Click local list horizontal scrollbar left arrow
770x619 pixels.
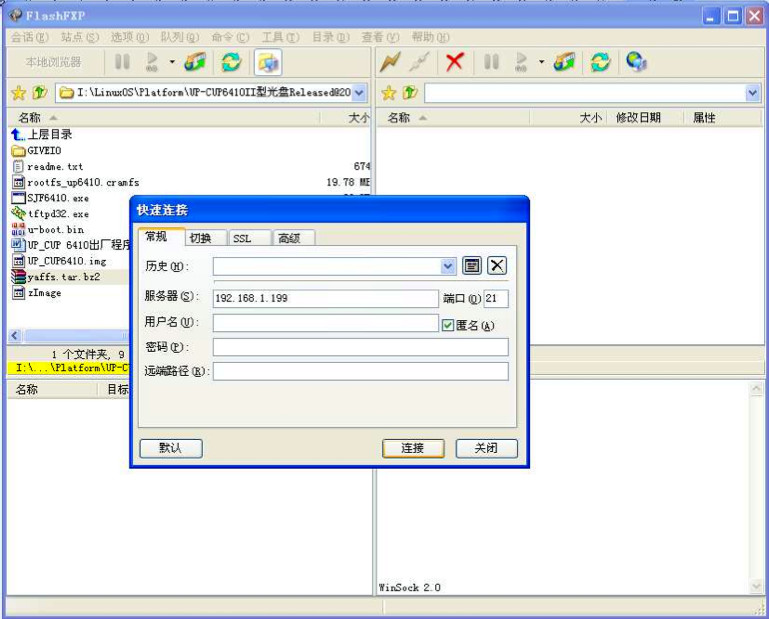coord(15,336)
